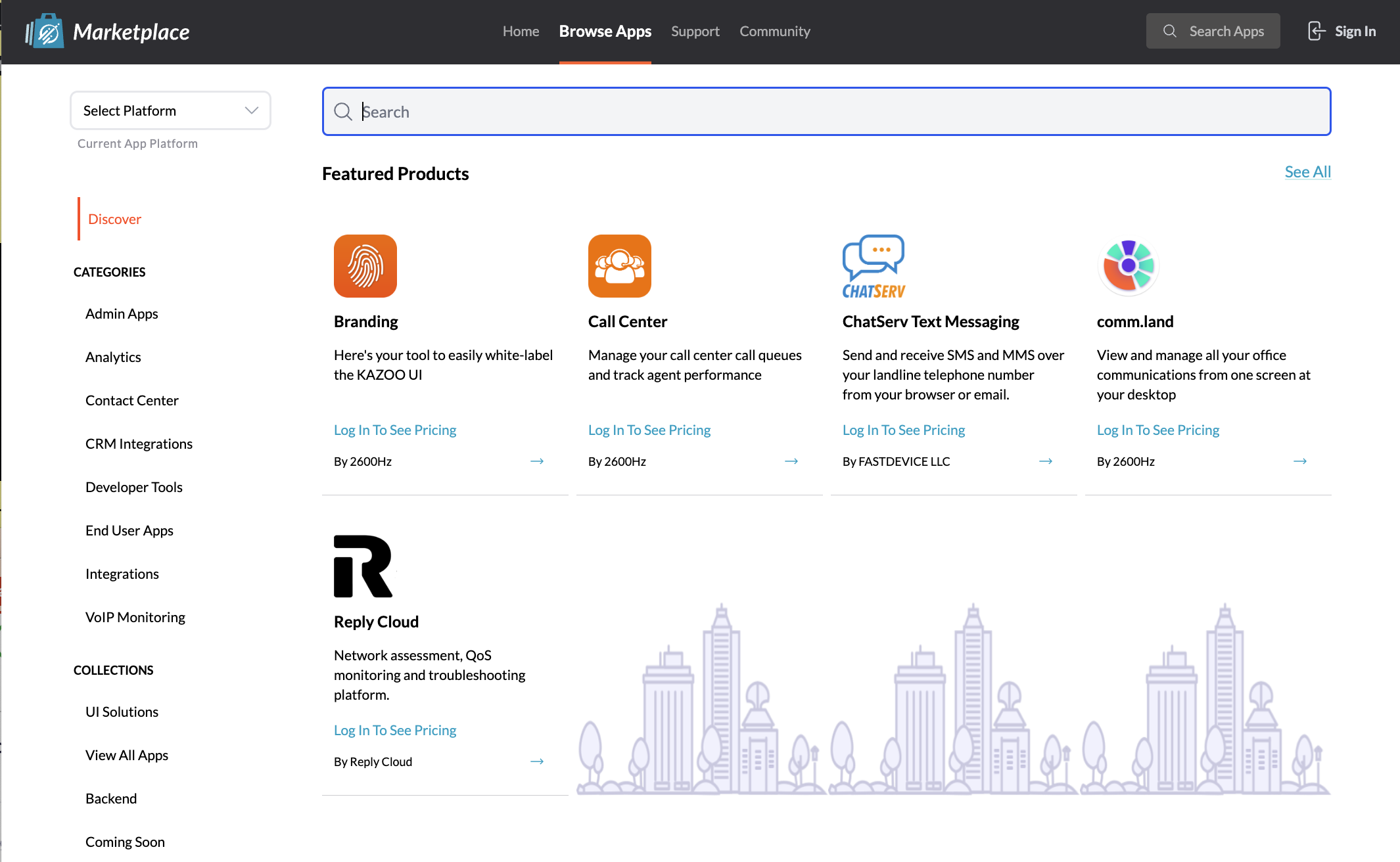Click the Select Platform chevron arrow
The image size is (1400, 862).
(x=252, y=110)
